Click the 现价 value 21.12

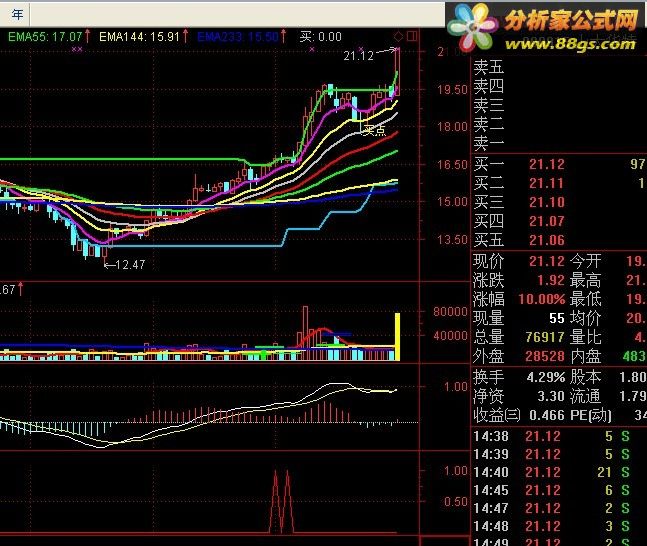coord(547,261)
